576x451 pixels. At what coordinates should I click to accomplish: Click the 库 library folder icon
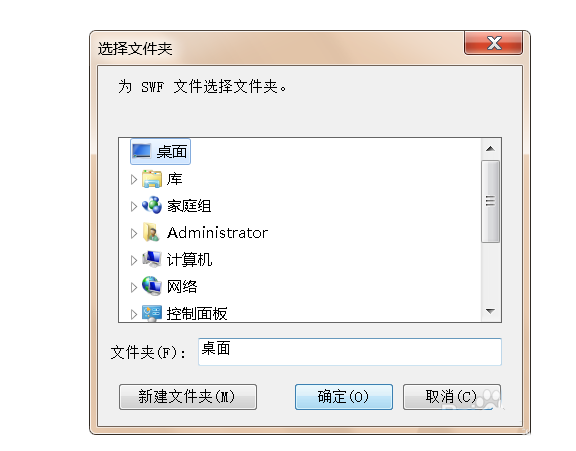pos(152,179)
